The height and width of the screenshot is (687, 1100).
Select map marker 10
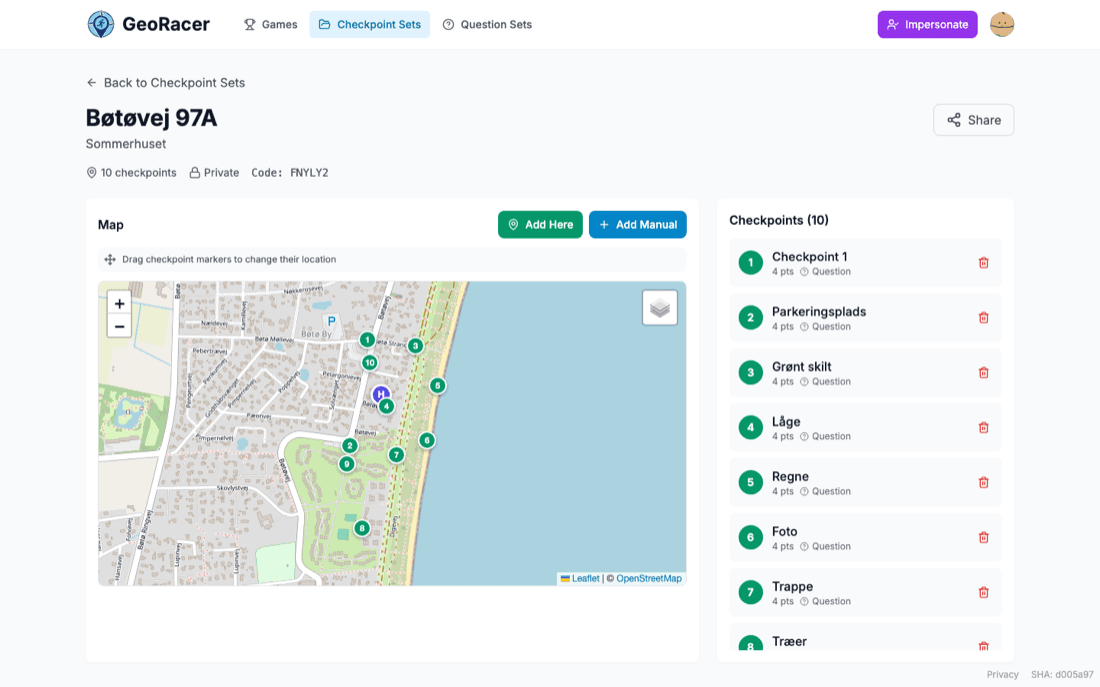click(x=370, y=363)
